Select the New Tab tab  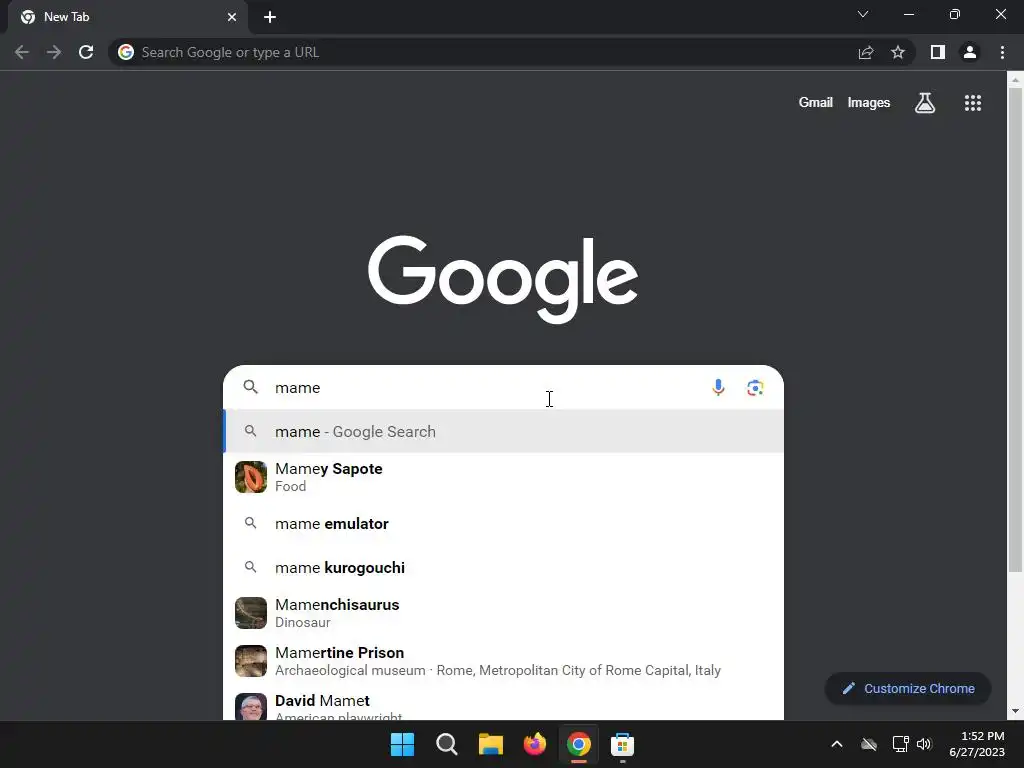coord(127,17)
